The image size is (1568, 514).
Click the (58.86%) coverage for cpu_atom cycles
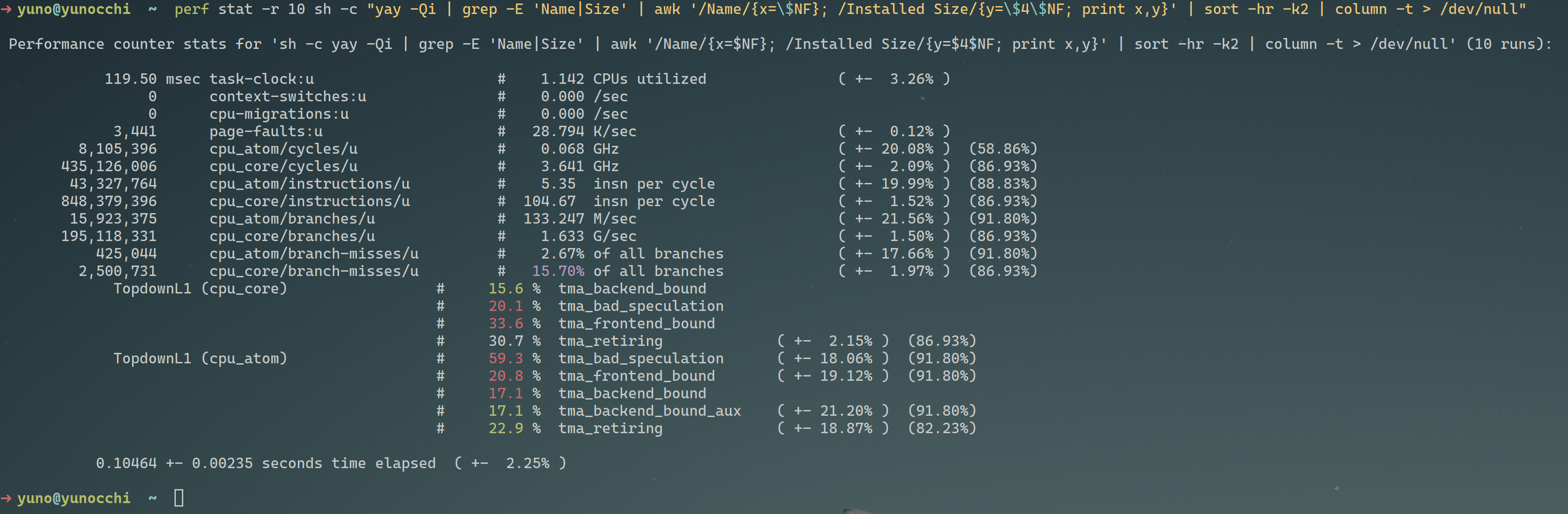1003,148
